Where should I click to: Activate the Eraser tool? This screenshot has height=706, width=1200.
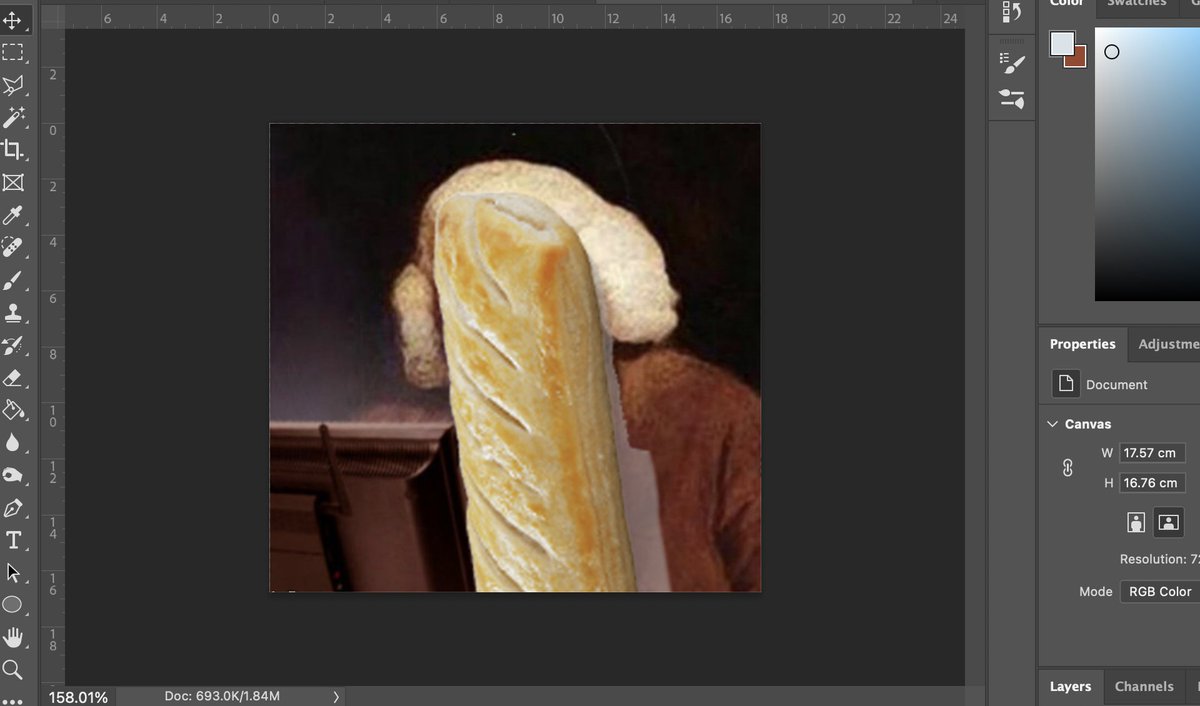click(13, 378)
